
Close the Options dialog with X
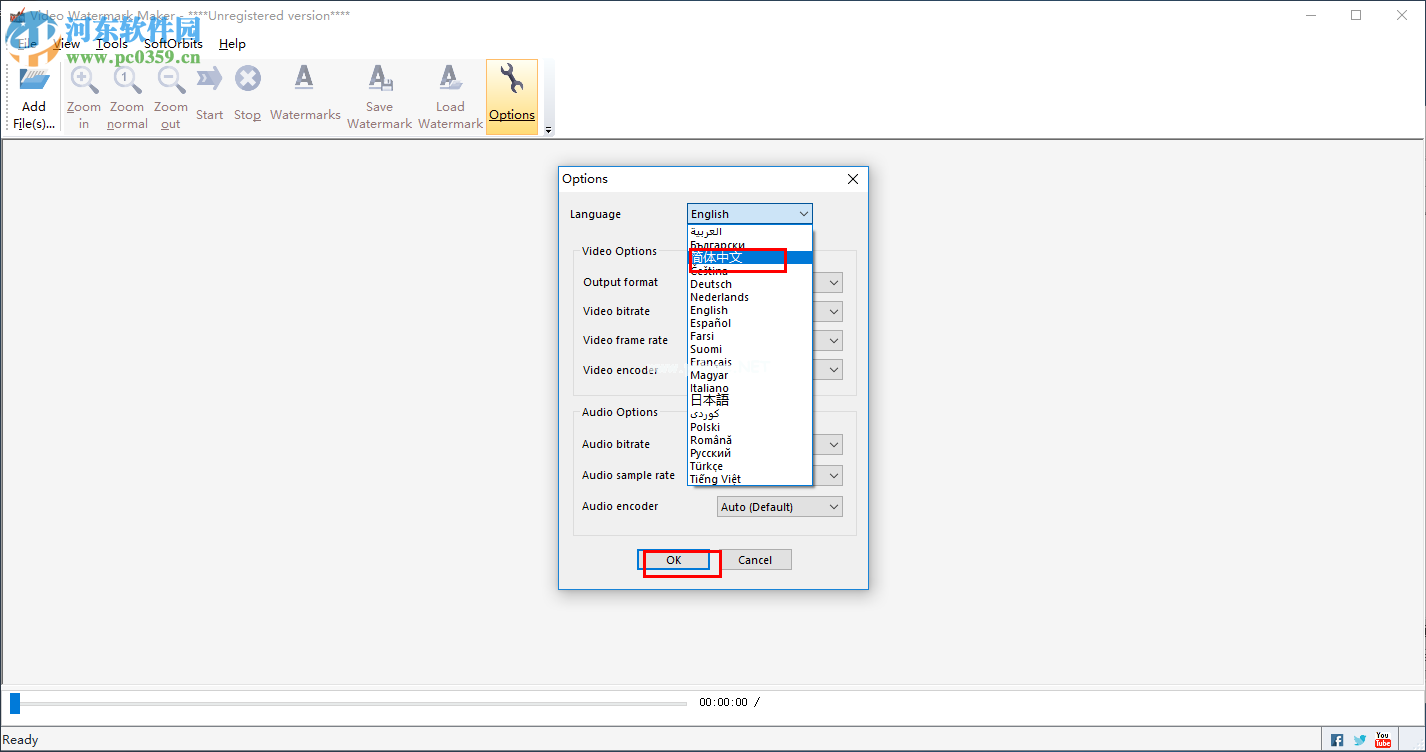(x=853, y=179)
